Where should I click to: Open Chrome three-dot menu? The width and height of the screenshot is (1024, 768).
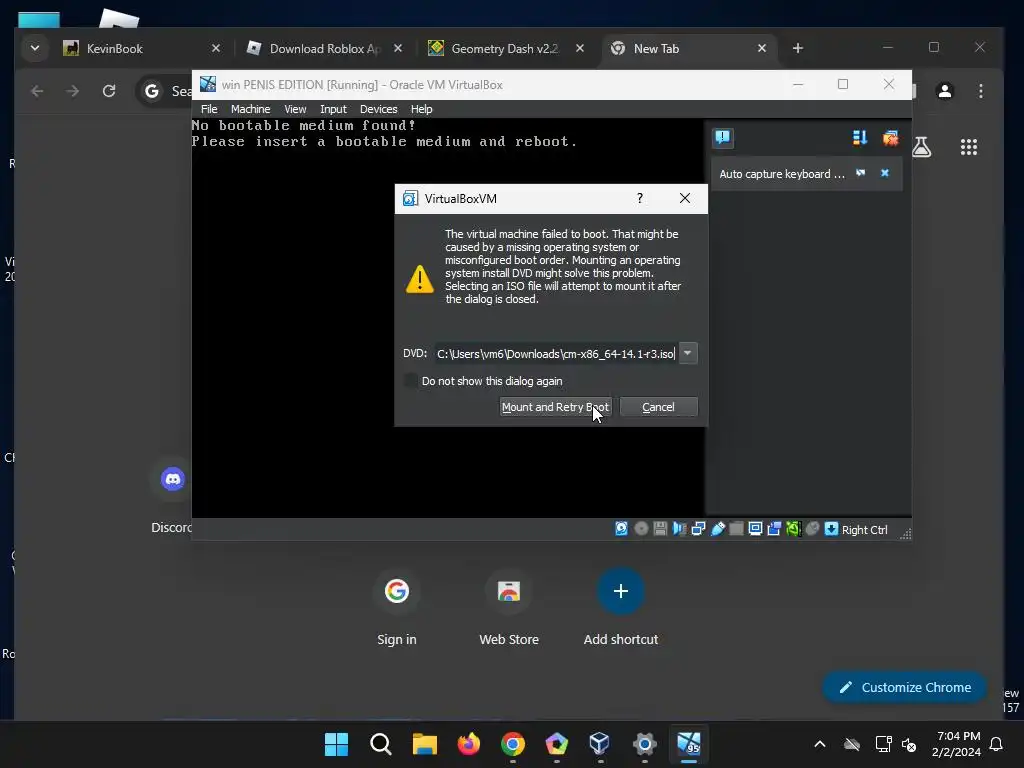(981, 91)
